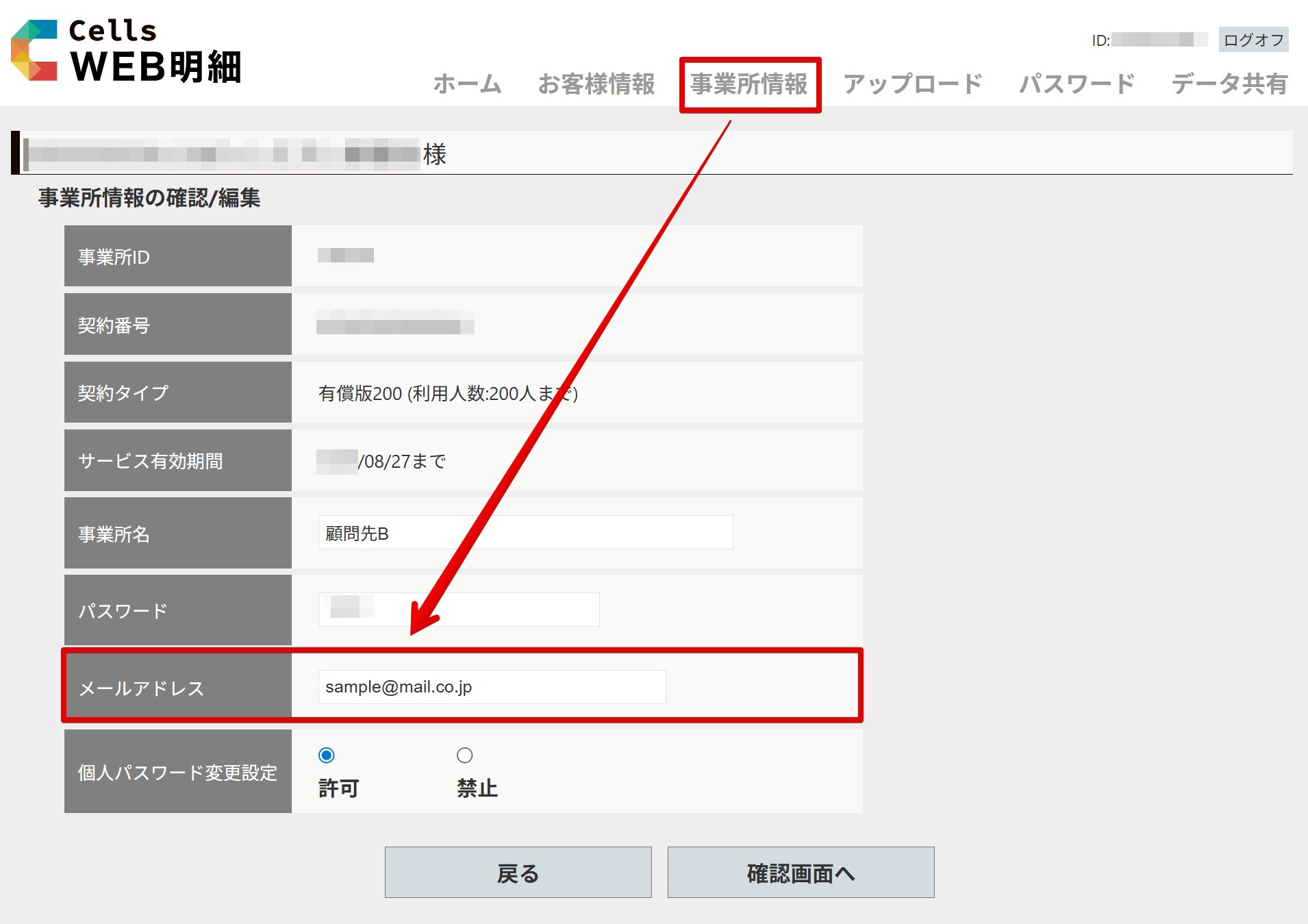Navigate to the パスワード menu item
Screen dimensions: 1308x924
click(x=1077, y=84)
